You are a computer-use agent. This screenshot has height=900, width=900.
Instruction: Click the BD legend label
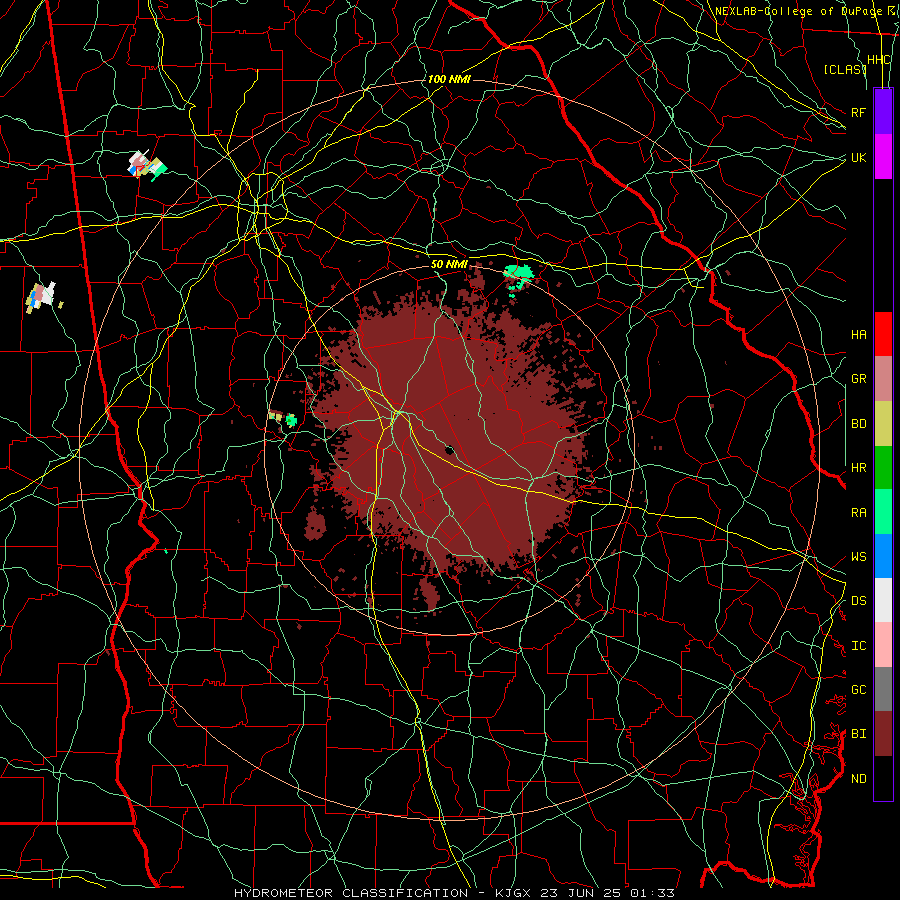coord(858,424)
